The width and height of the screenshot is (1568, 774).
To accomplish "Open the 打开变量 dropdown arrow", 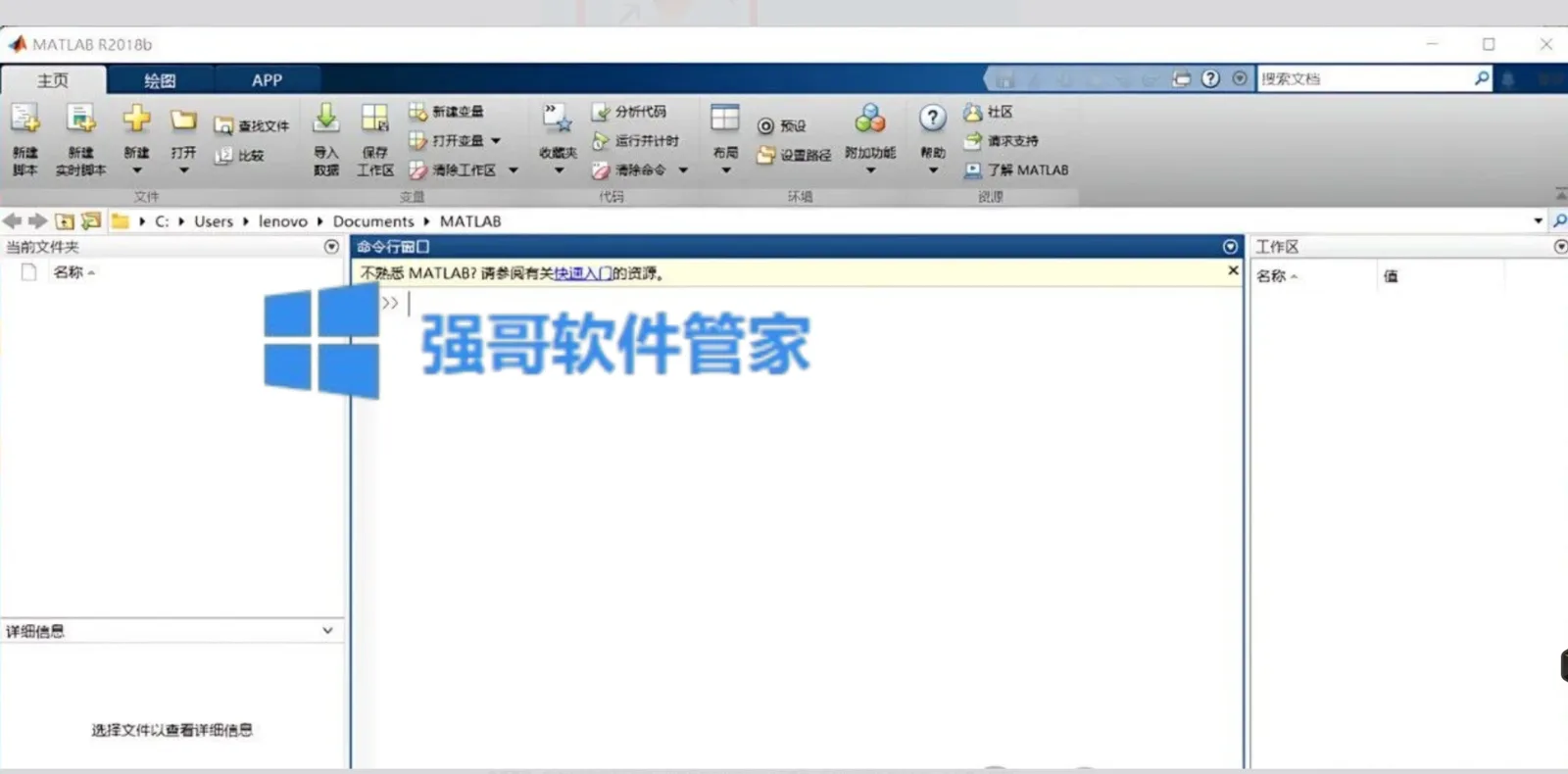I will (496, 141).
